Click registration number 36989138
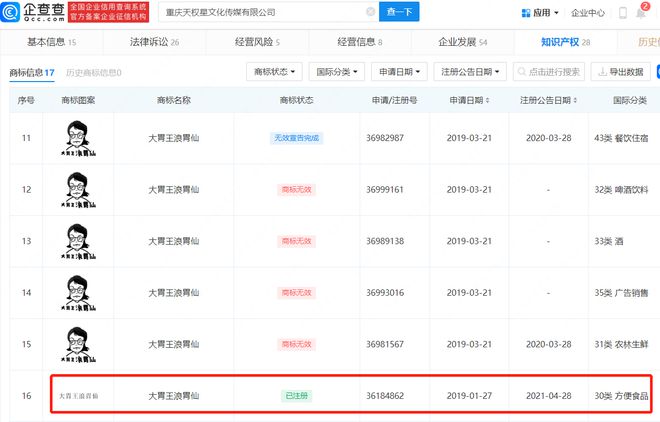 [385, 241]
